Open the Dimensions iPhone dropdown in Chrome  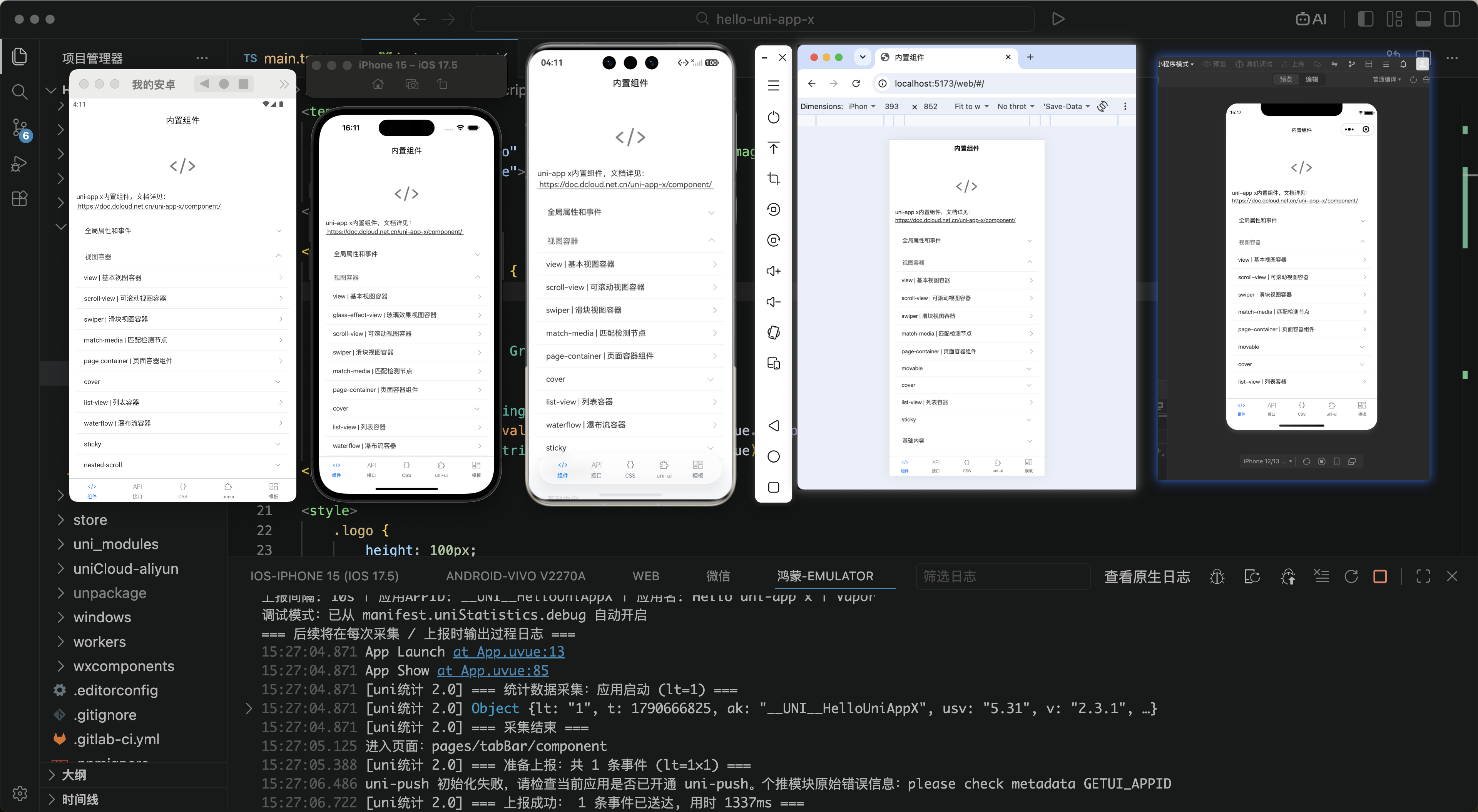pyautogui.click(x=862, y=106)
